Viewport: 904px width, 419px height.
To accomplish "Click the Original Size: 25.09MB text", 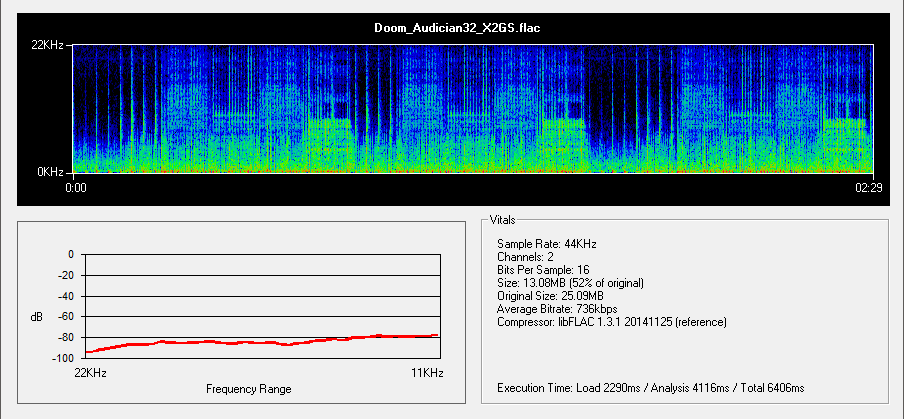I will coord(549,296).
